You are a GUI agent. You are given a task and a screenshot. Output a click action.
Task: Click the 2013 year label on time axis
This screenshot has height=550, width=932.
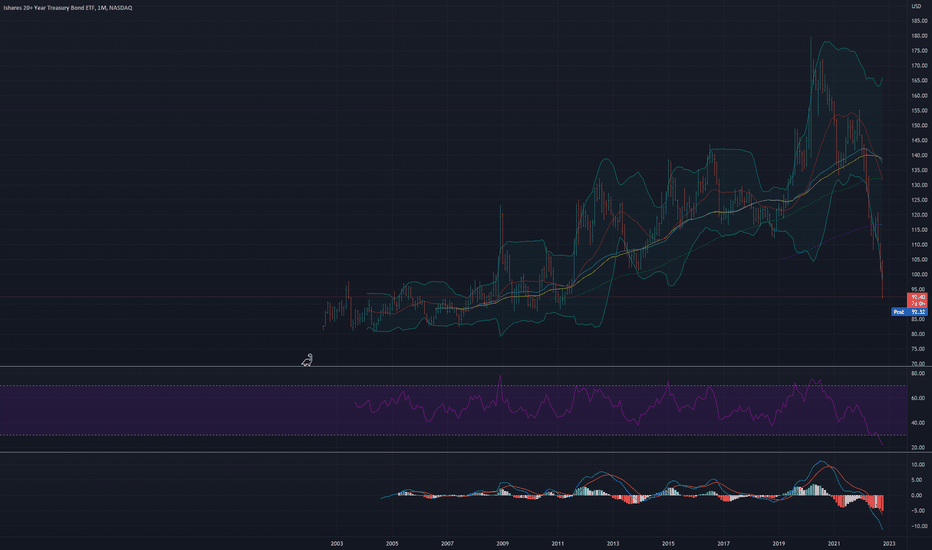(x=613, y=543)
